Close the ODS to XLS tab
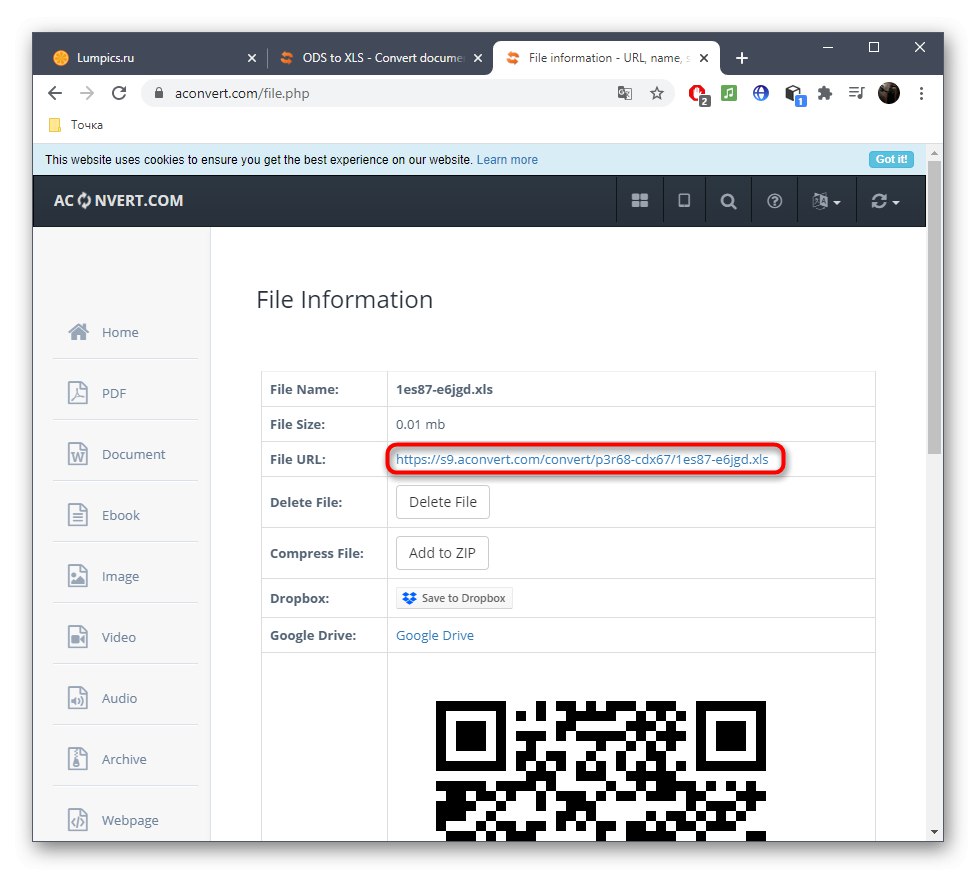 (477, 58)
